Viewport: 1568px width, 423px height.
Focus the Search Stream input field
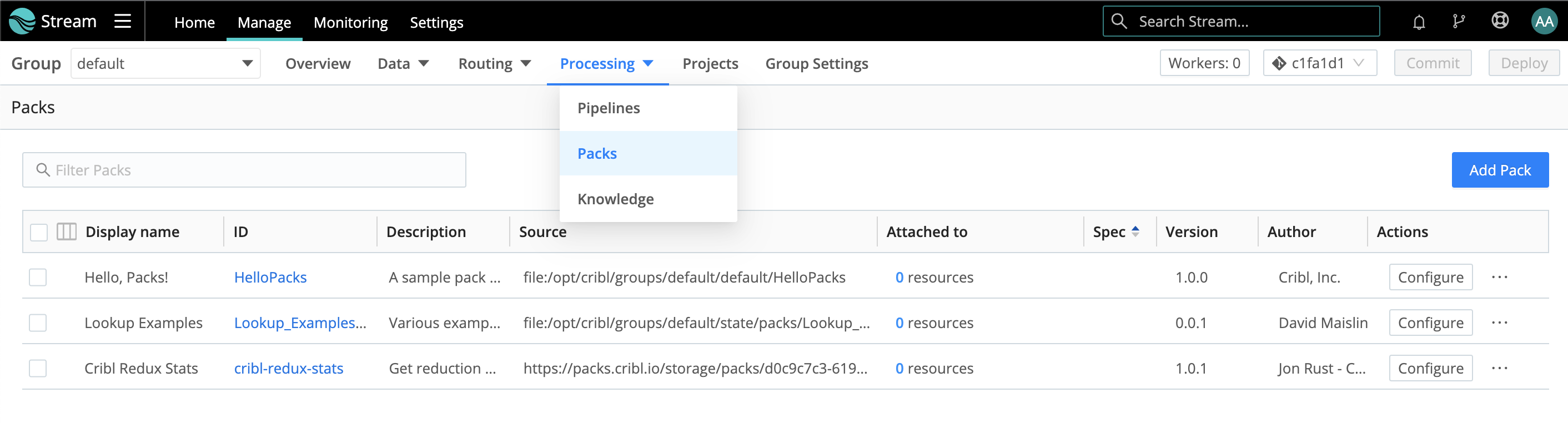pyautogui.click(x=1241, y=21)
